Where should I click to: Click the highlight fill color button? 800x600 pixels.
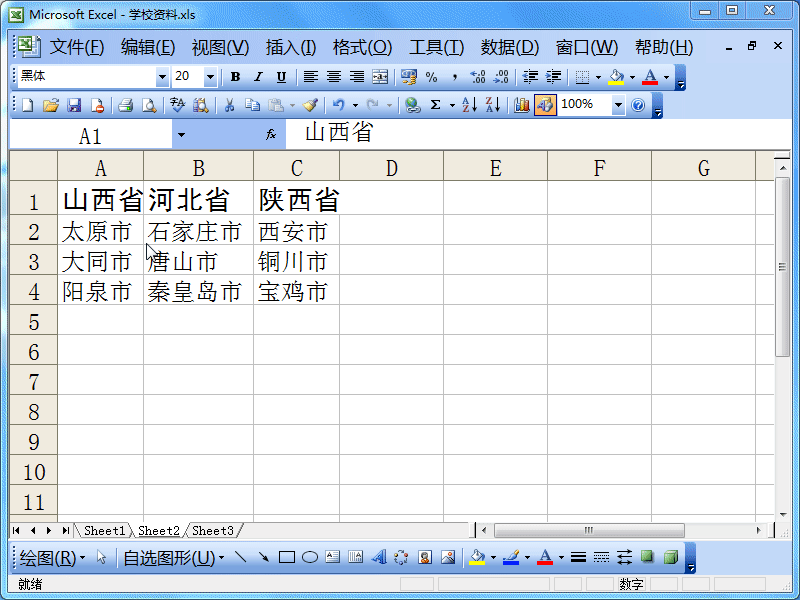[617, 77]
